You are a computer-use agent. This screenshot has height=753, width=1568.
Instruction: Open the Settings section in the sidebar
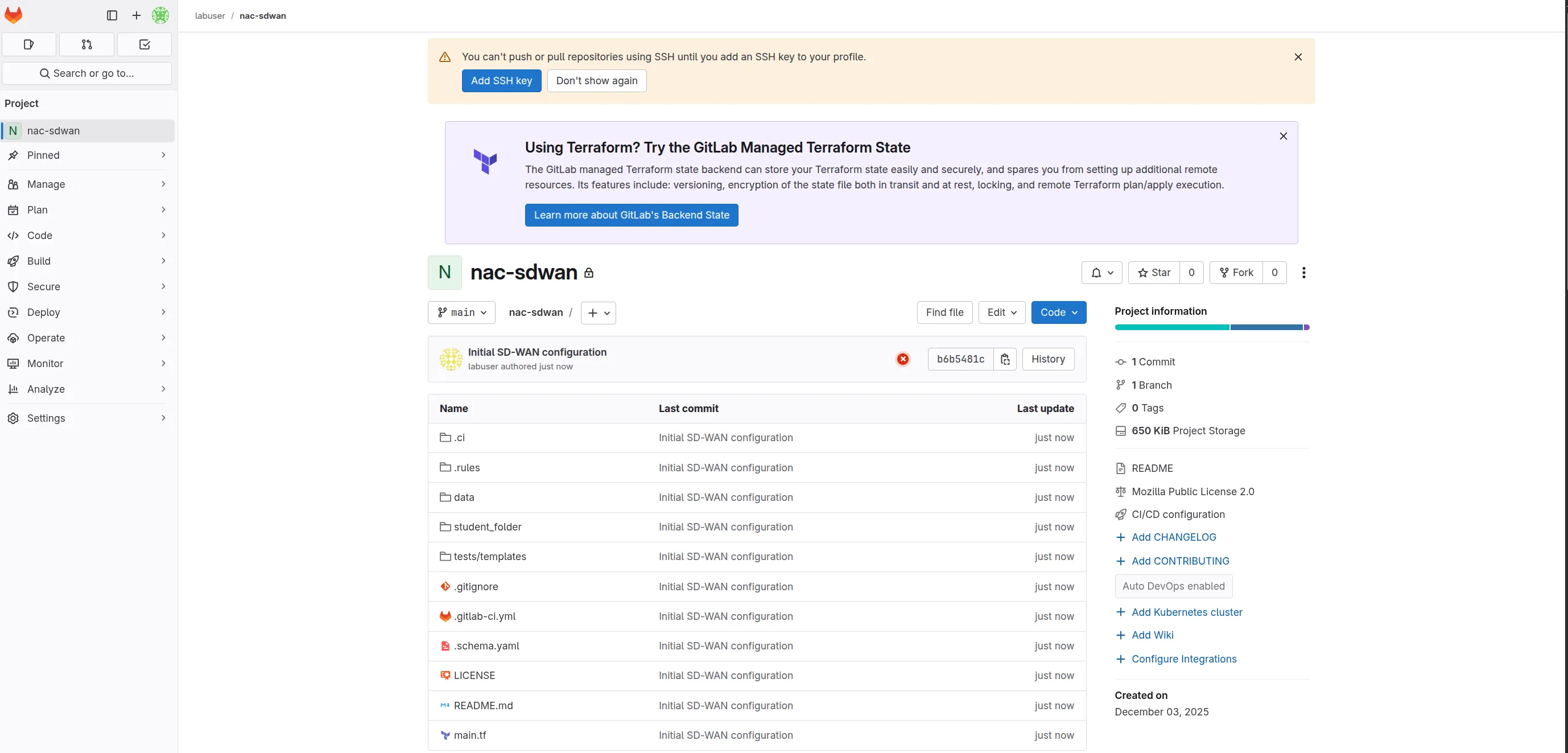88,418
